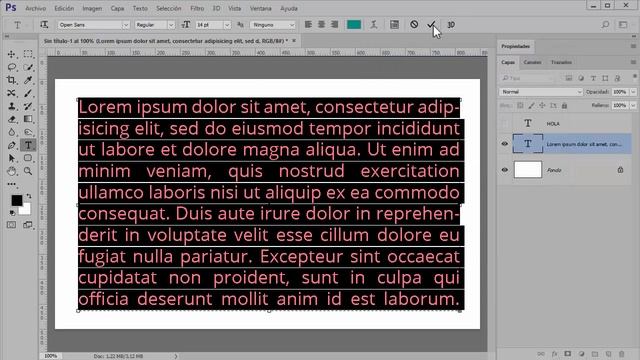Screen dimensions: 640x360
Task: Select the Eraser tool
Action: (11, 119)
